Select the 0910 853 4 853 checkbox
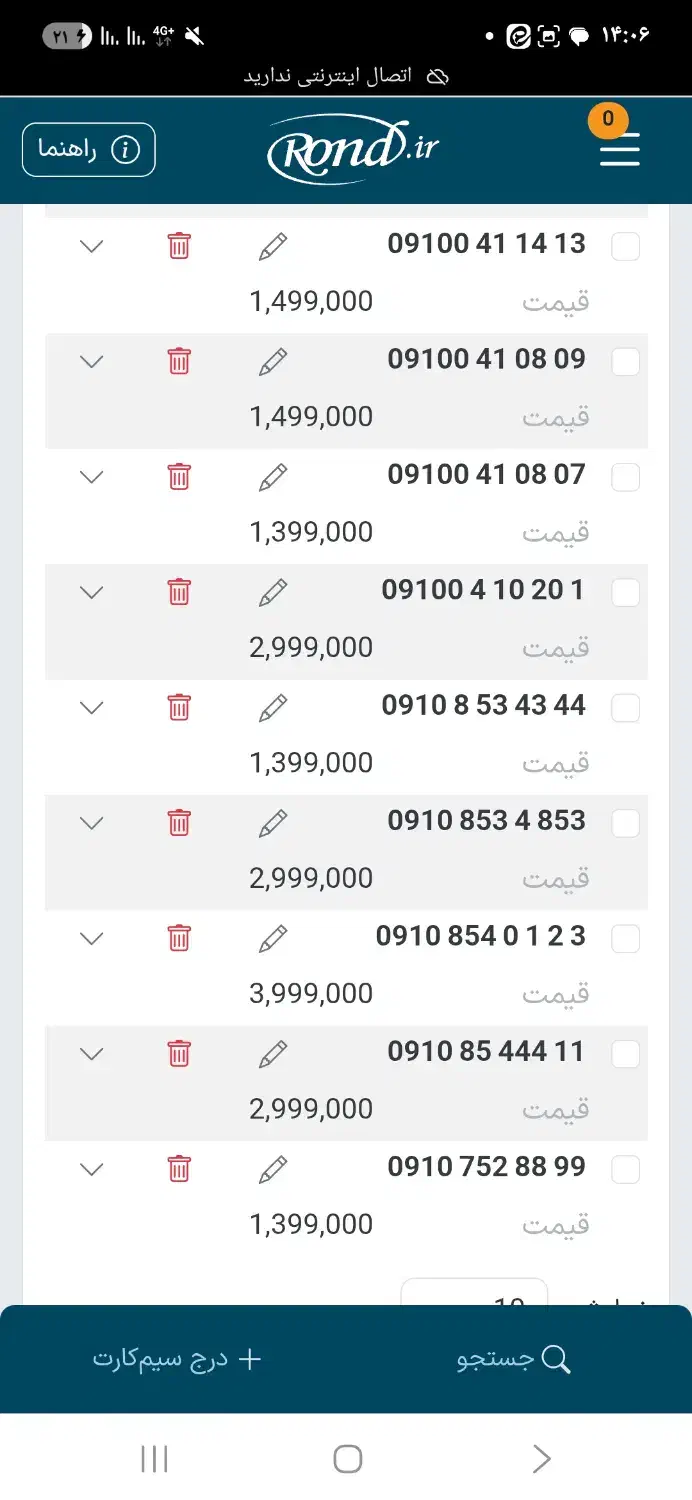 tap(625, 824)
